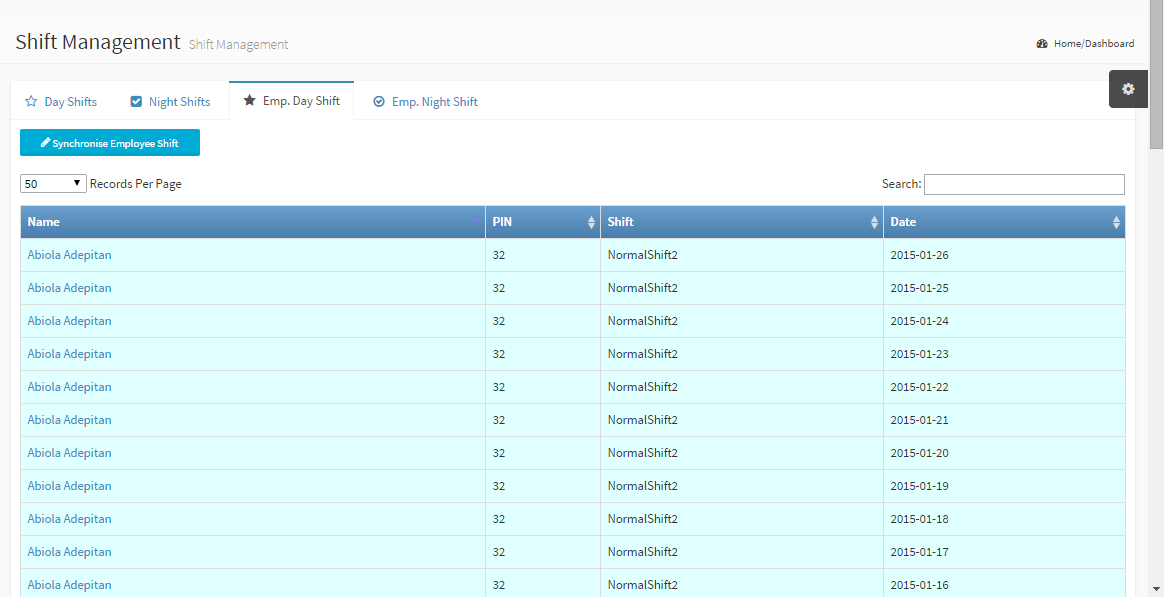This screenshot has height=597, width=1164.
Task: Click the star icon on Day Shifts tab
Action: click(x=31, y=102)
